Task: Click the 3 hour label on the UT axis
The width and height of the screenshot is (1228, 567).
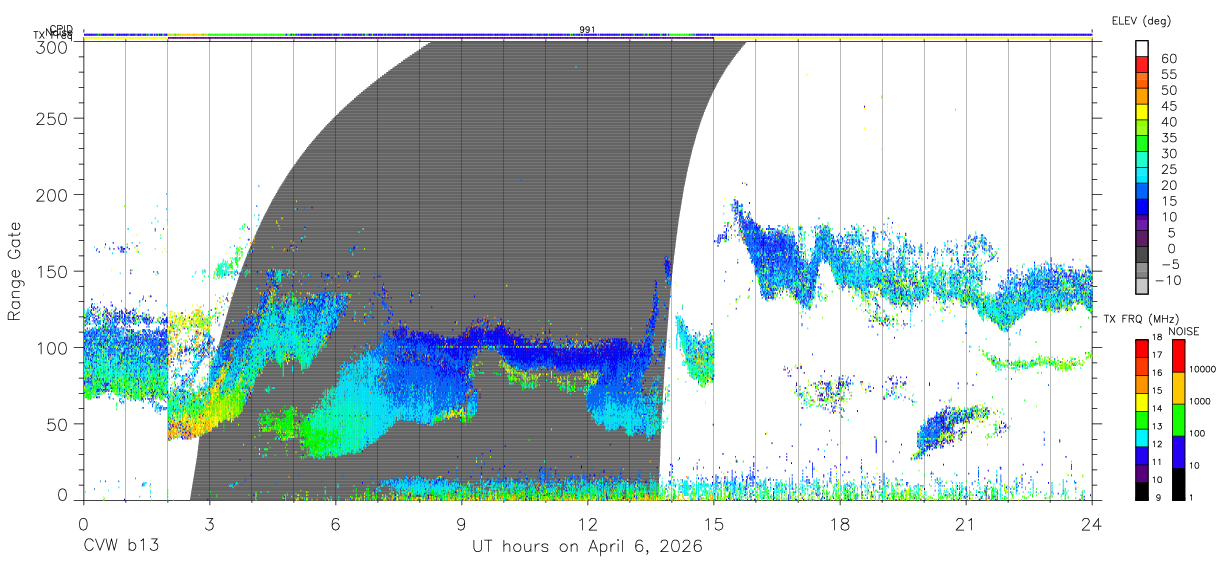Action: [209, 524]
